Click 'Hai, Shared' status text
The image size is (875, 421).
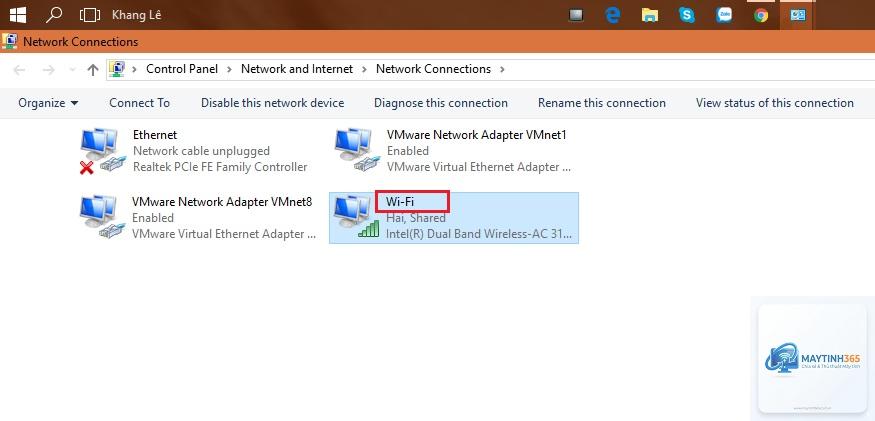(416, 218)
